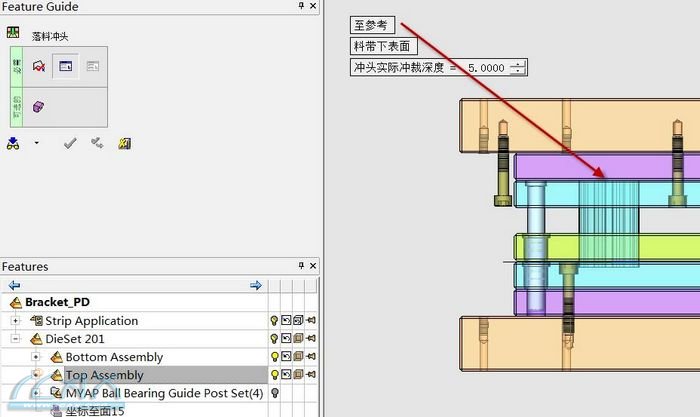
Task: Click Top Assembly second-column display icon
Action: pyautogui.click(x=286, y=374)
